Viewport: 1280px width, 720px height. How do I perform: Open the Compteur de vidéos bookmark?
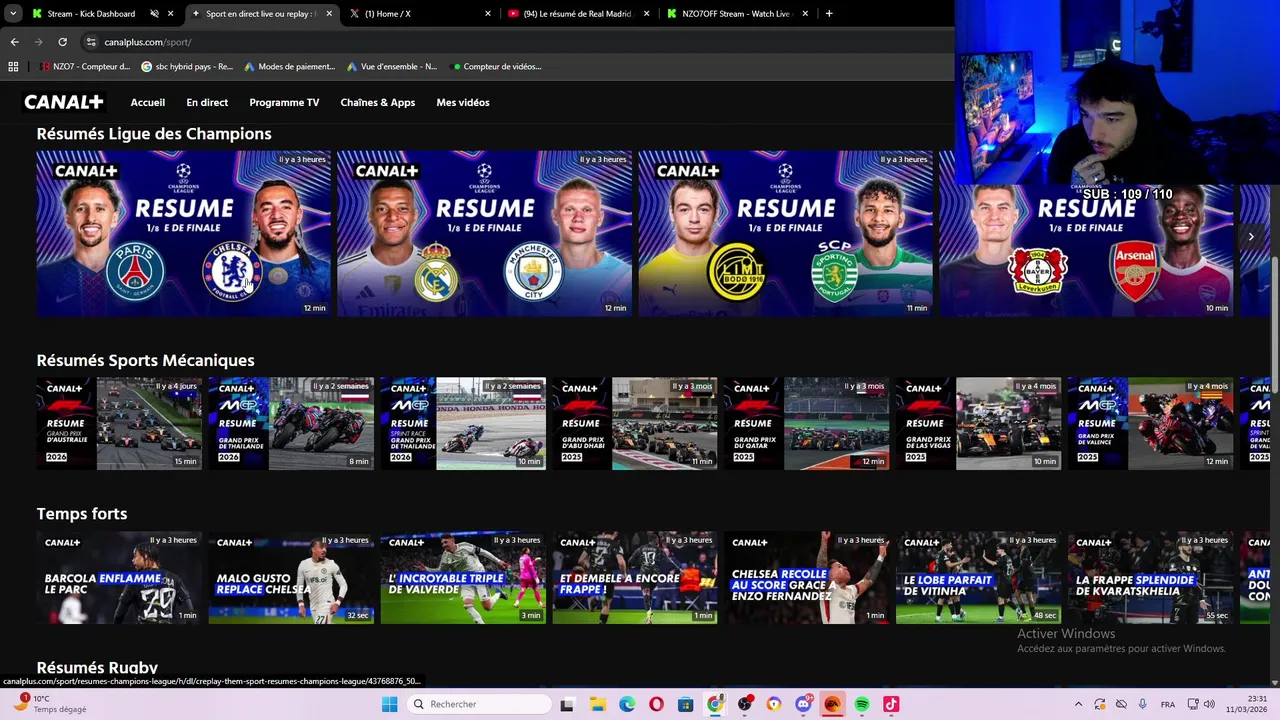pyautogui.click(x=497, y=67)
